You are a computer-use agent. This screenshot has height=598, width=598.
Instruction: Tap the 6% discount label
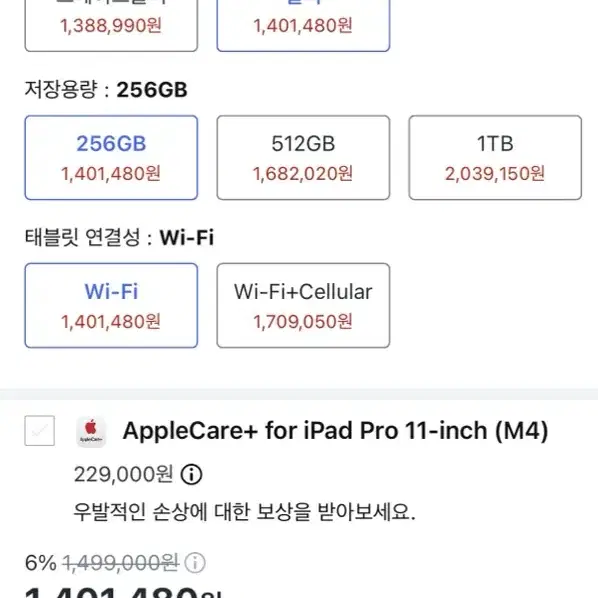coord(40,563)
